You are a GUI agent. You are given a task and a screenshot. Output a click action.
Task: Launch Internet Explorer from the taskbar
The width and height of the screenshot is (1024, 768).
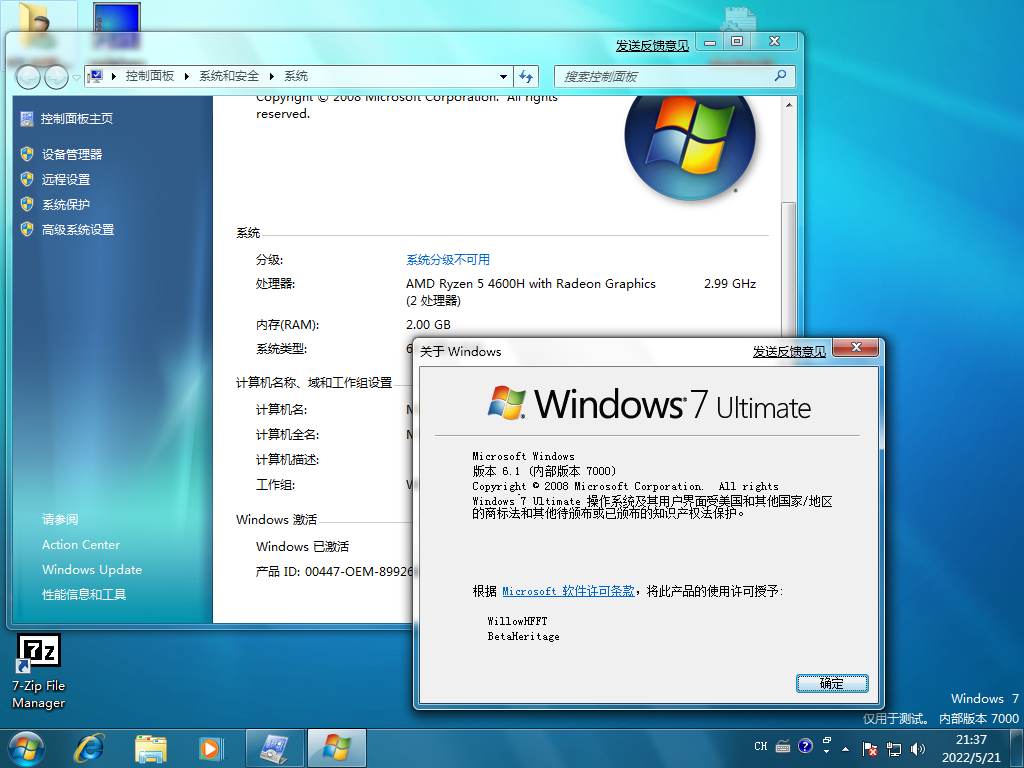pyautogui.click(x=88, y=748)
